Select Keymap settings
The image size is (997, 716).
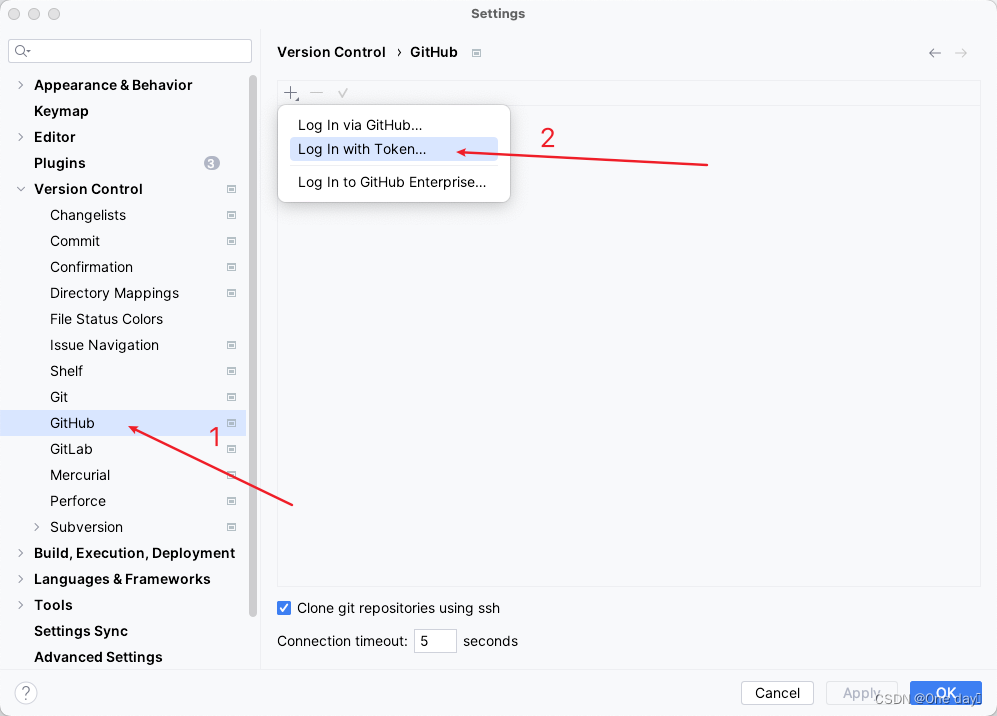tap(61, 111)
